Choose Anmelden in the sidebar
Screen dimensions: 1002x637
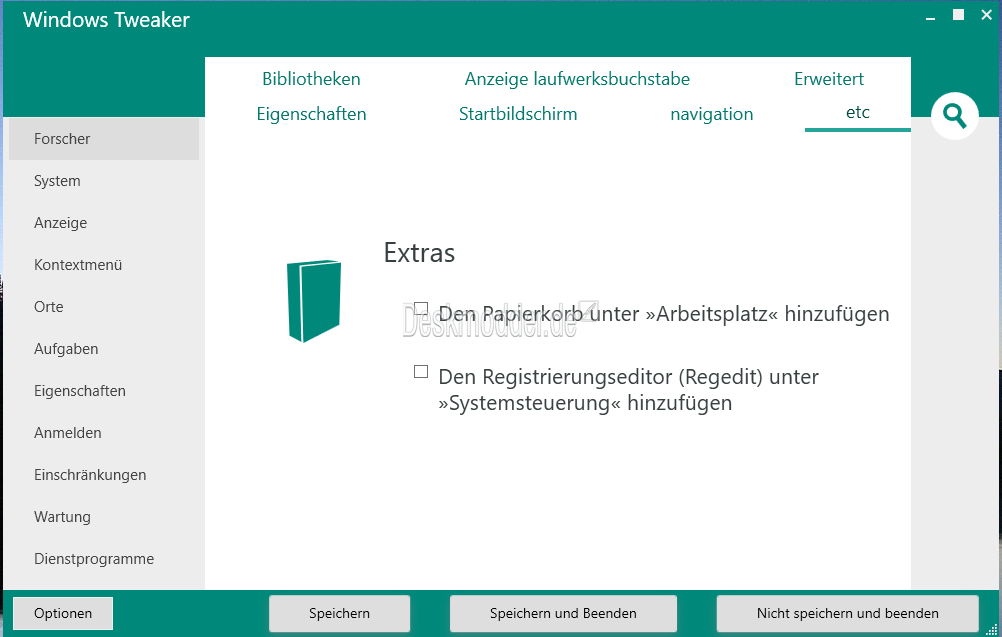pyautogui.click(x=104, y=433)
